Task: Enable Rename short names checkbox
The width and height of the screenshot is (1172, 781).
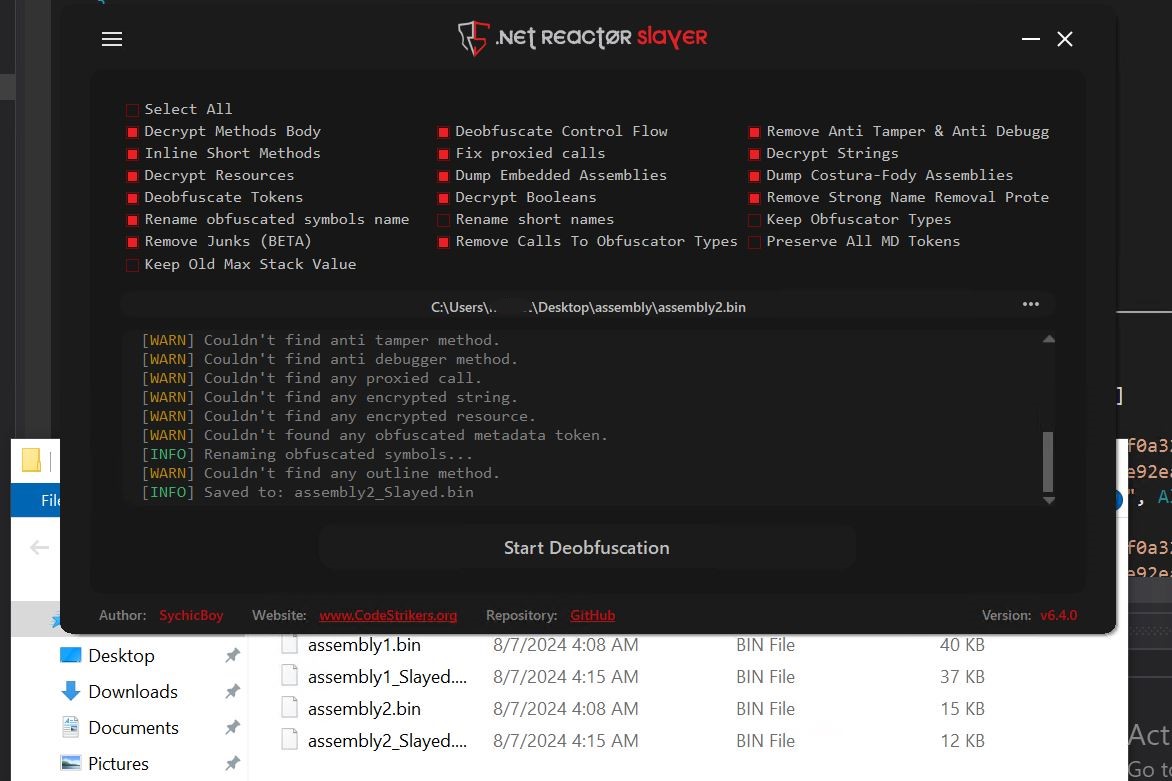Action: click(x=443, y=220)
